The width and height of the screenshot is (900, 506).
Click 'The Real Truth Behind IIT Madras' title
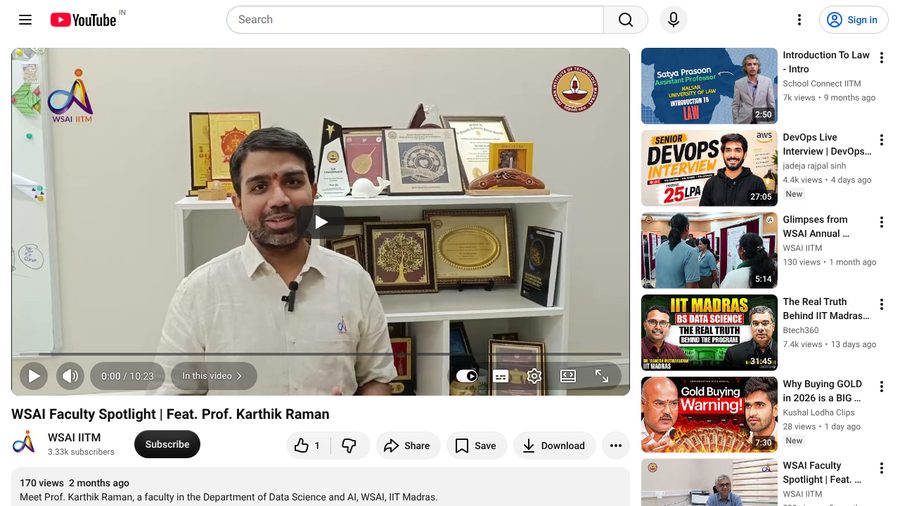826,309
